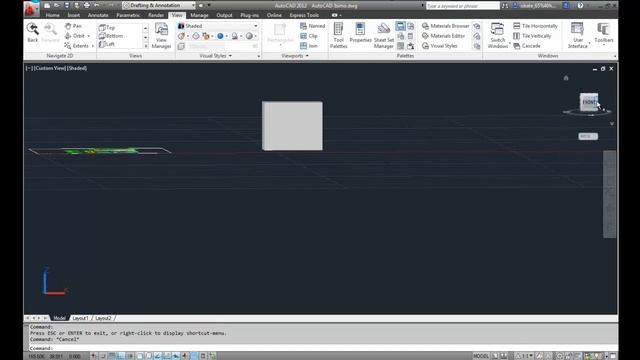Click the navigation bar on viewport right edge

[x=609, y=194]
